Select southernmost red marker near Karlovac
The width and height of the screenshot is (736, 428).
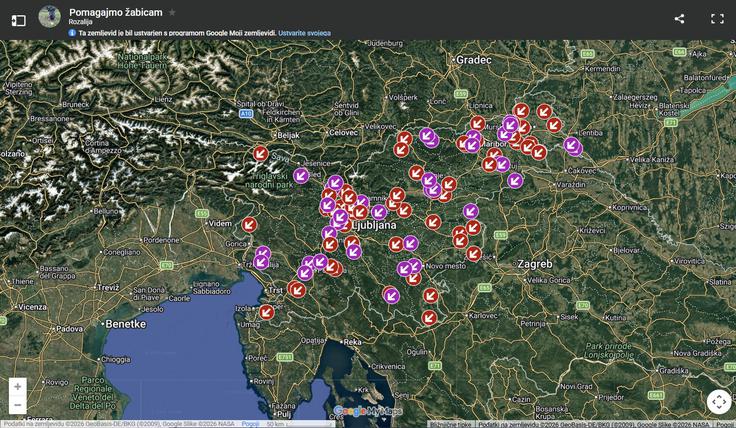[x=429, y=317]
